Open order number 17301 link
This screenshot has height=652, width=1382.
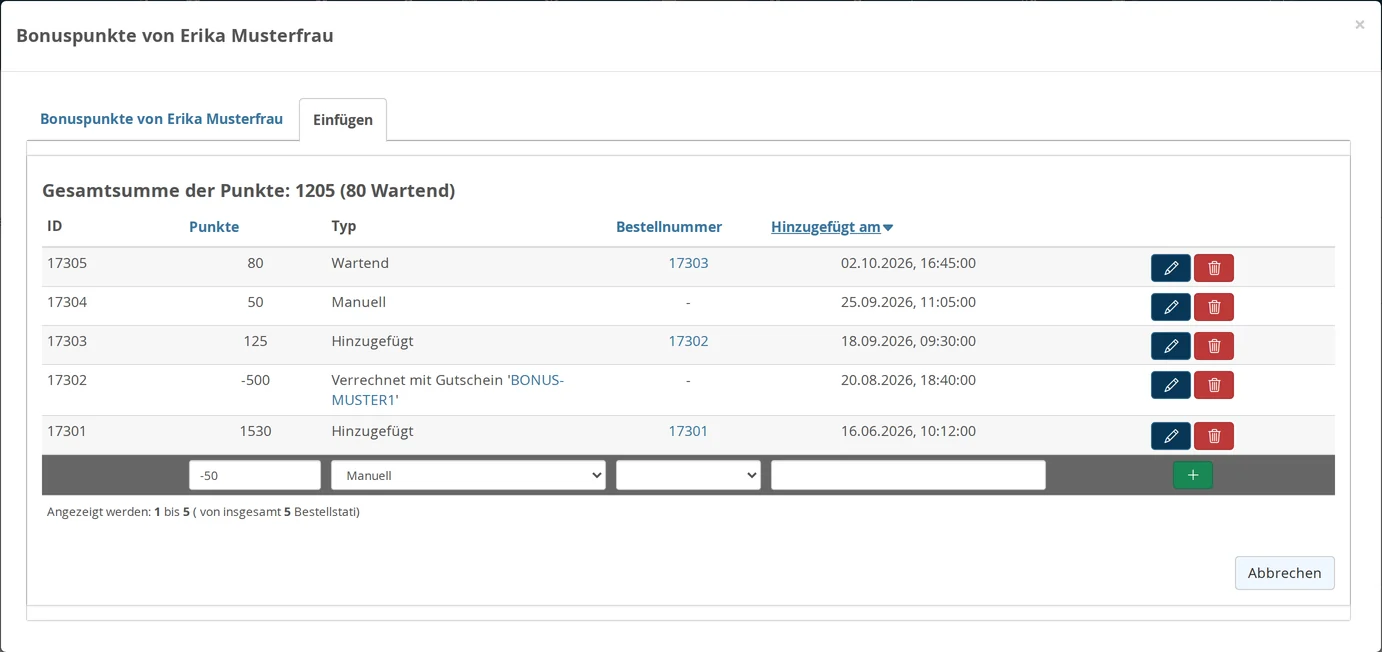pyautogui.click(x=688, y=431)
